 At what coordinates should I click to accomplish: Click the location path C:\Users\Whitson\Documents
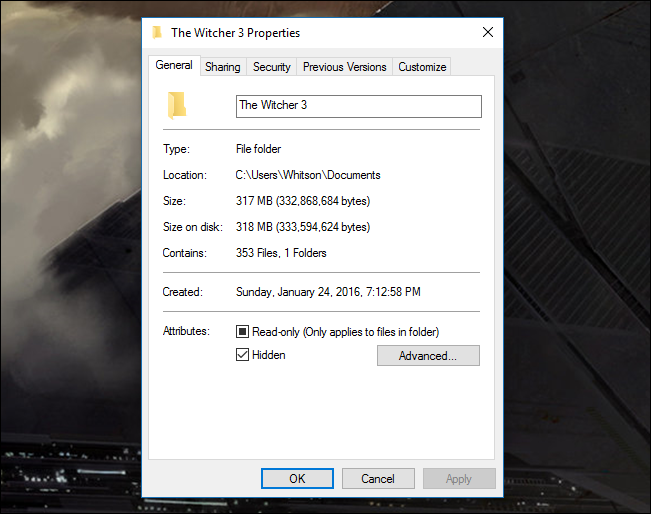click(x=308, y=175)
